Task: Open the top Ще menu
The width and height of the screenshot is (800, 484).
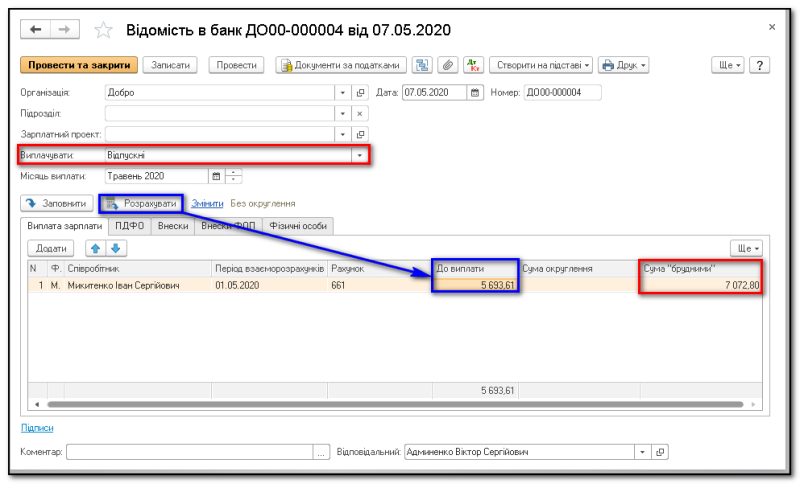Action: click(728, 65)
